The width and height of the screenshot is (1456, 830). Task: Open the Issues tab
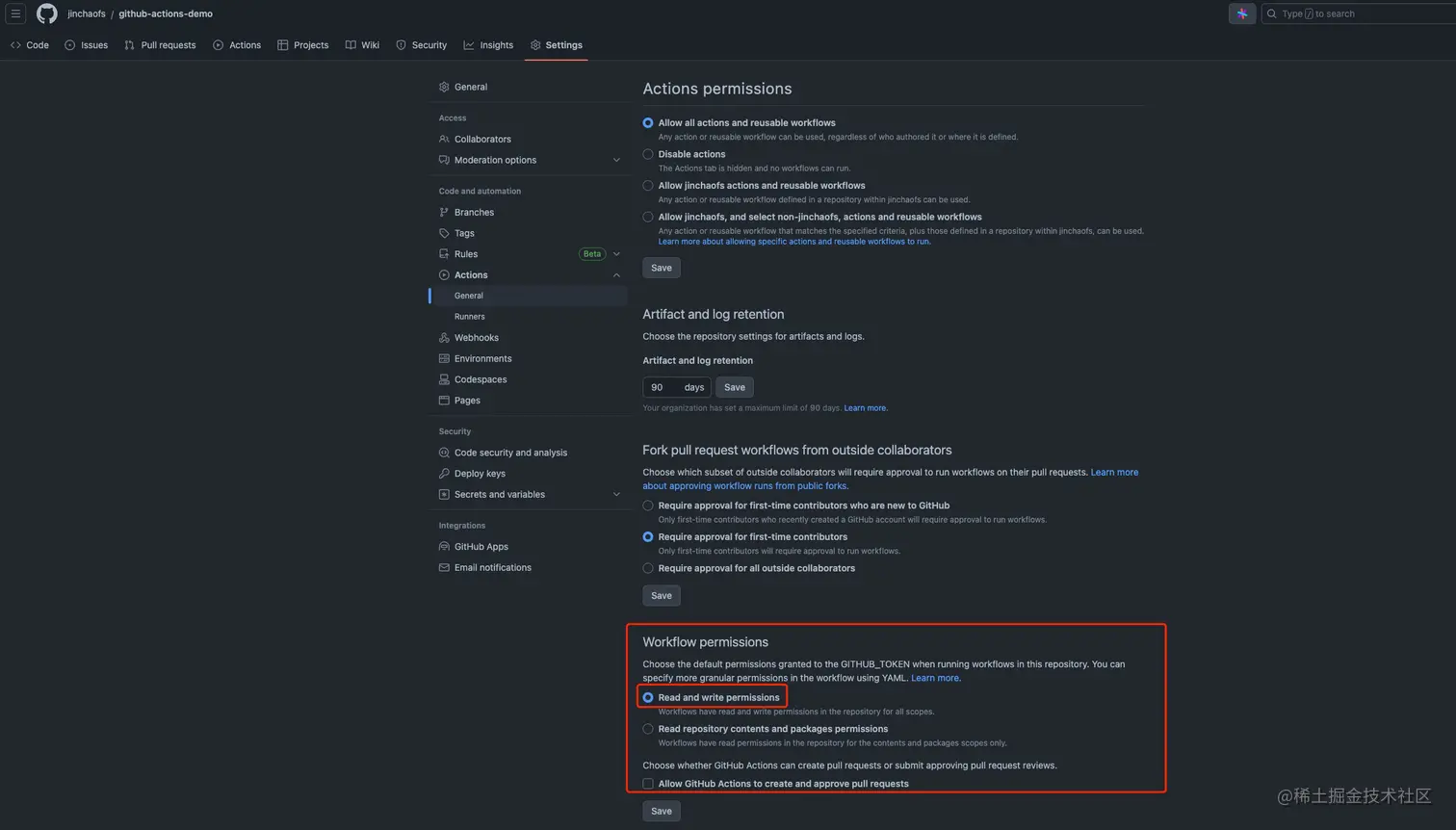(x=86, y=45)
